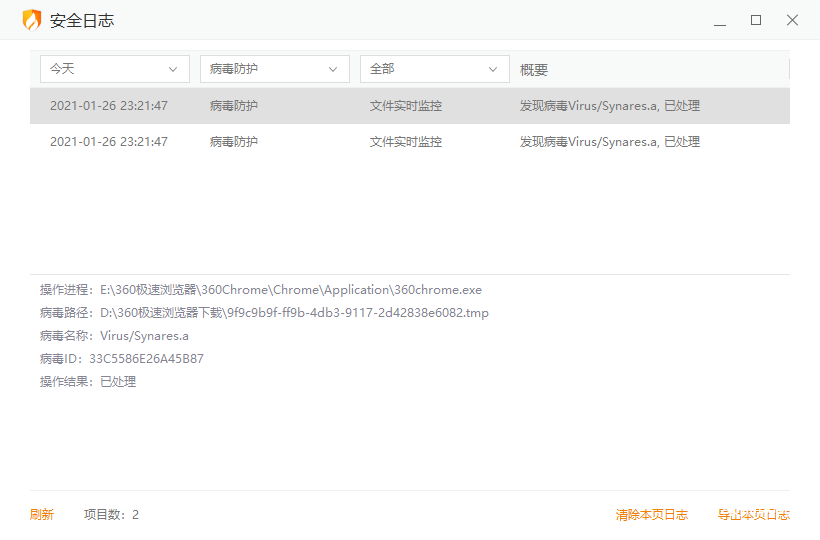Maximize the 安全日志 window

tap(756, 20)
